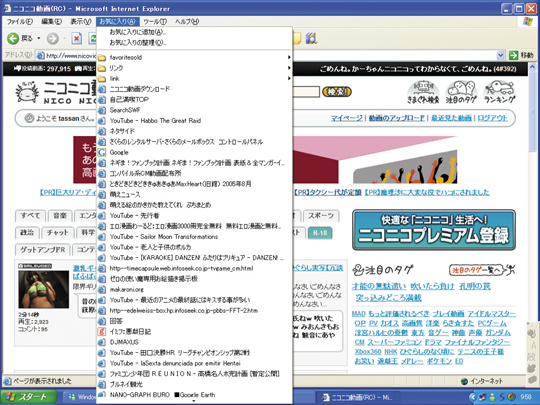Screen dimensions: 540x405
Task: Click the IE icon of favorite DJMAXUS
Action: (x=102, y=342)
